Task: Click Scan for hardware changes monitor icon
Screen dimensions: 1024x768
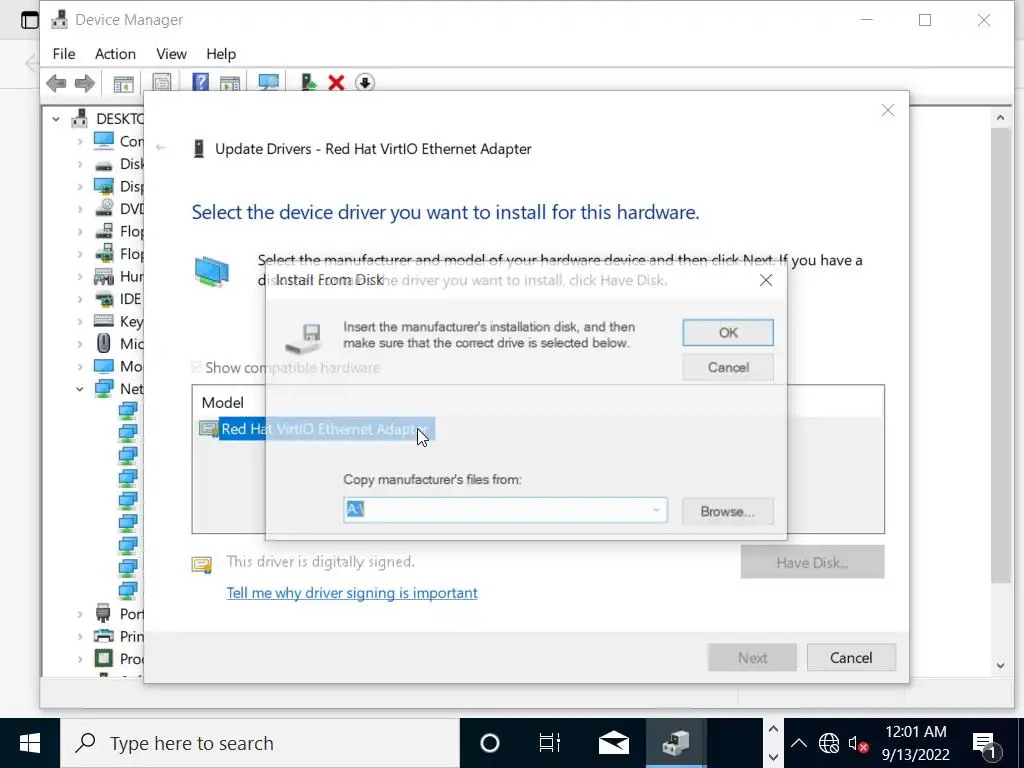Action: pyautogui.click(x=268, y=82)
